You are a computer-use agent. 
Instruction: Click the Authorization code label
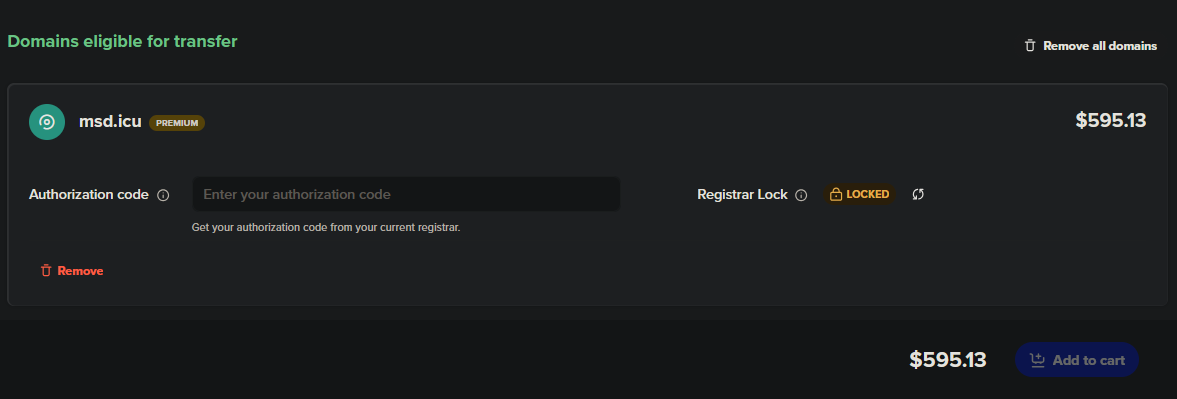pyautogui.click(x=89, y=194)
